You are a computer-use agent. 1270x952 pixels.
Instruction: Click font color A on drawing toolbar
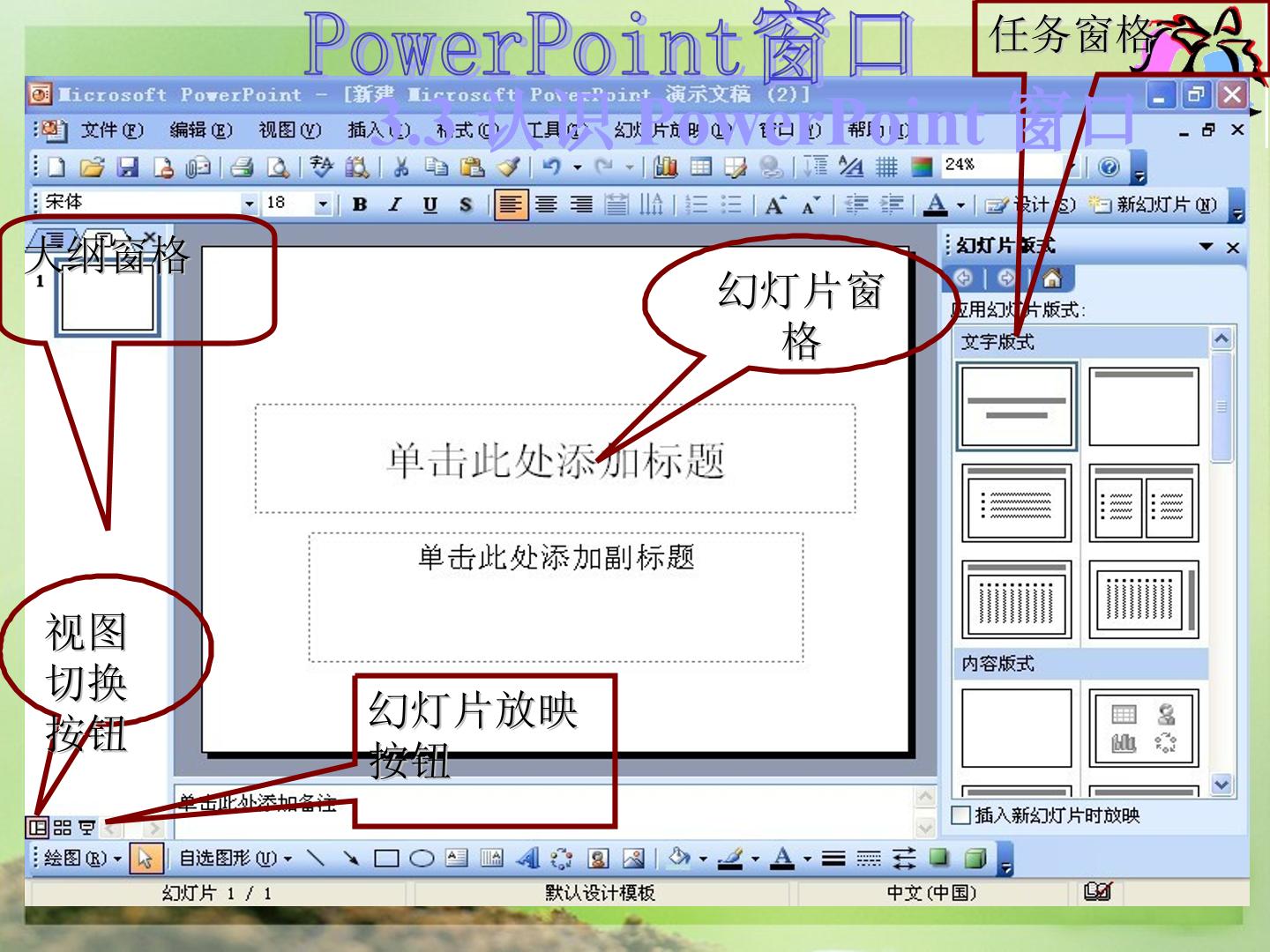782,858
